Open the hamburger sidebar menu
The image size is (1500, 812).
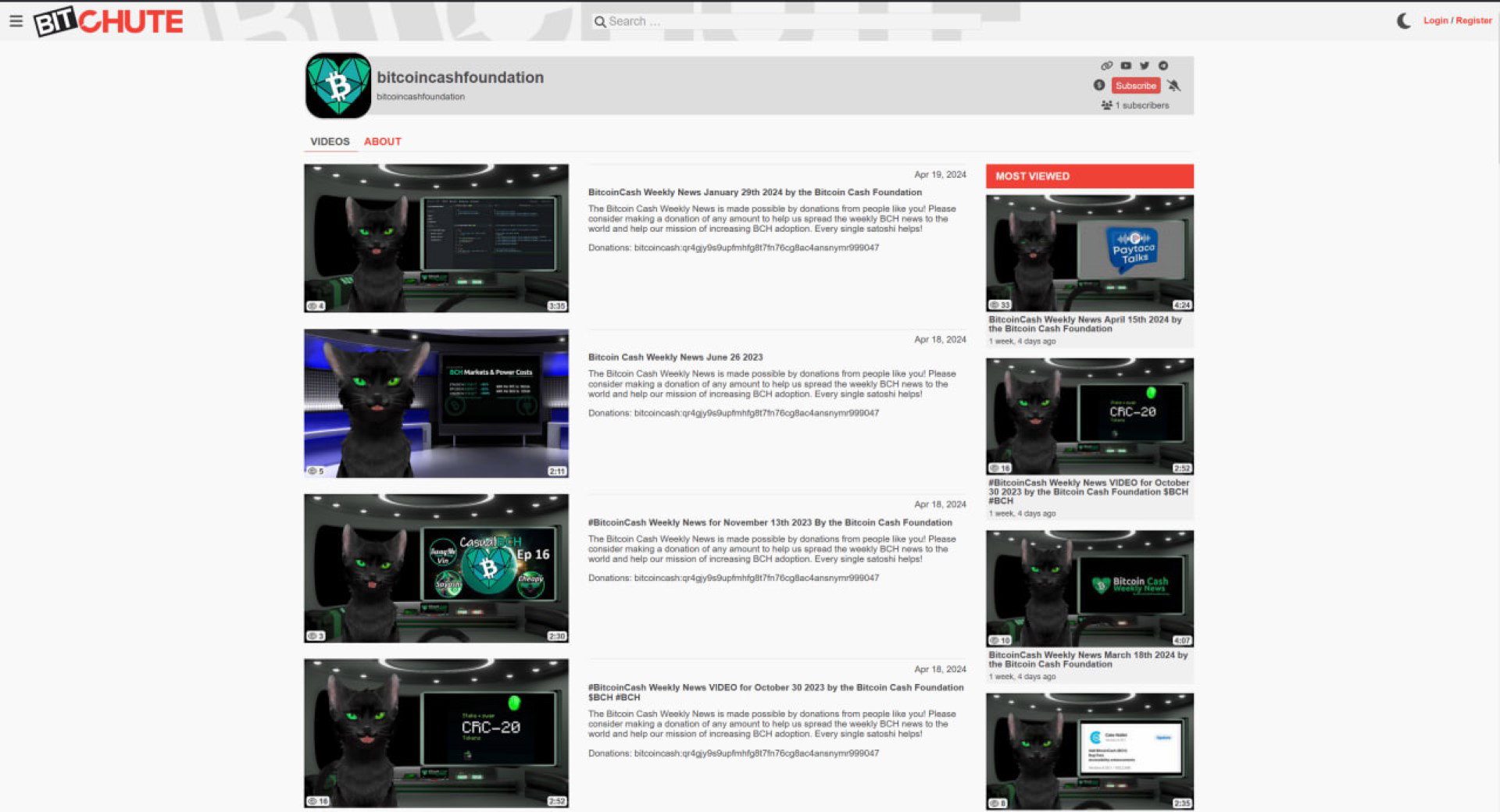pyautogui.click(x=16, y=21)
